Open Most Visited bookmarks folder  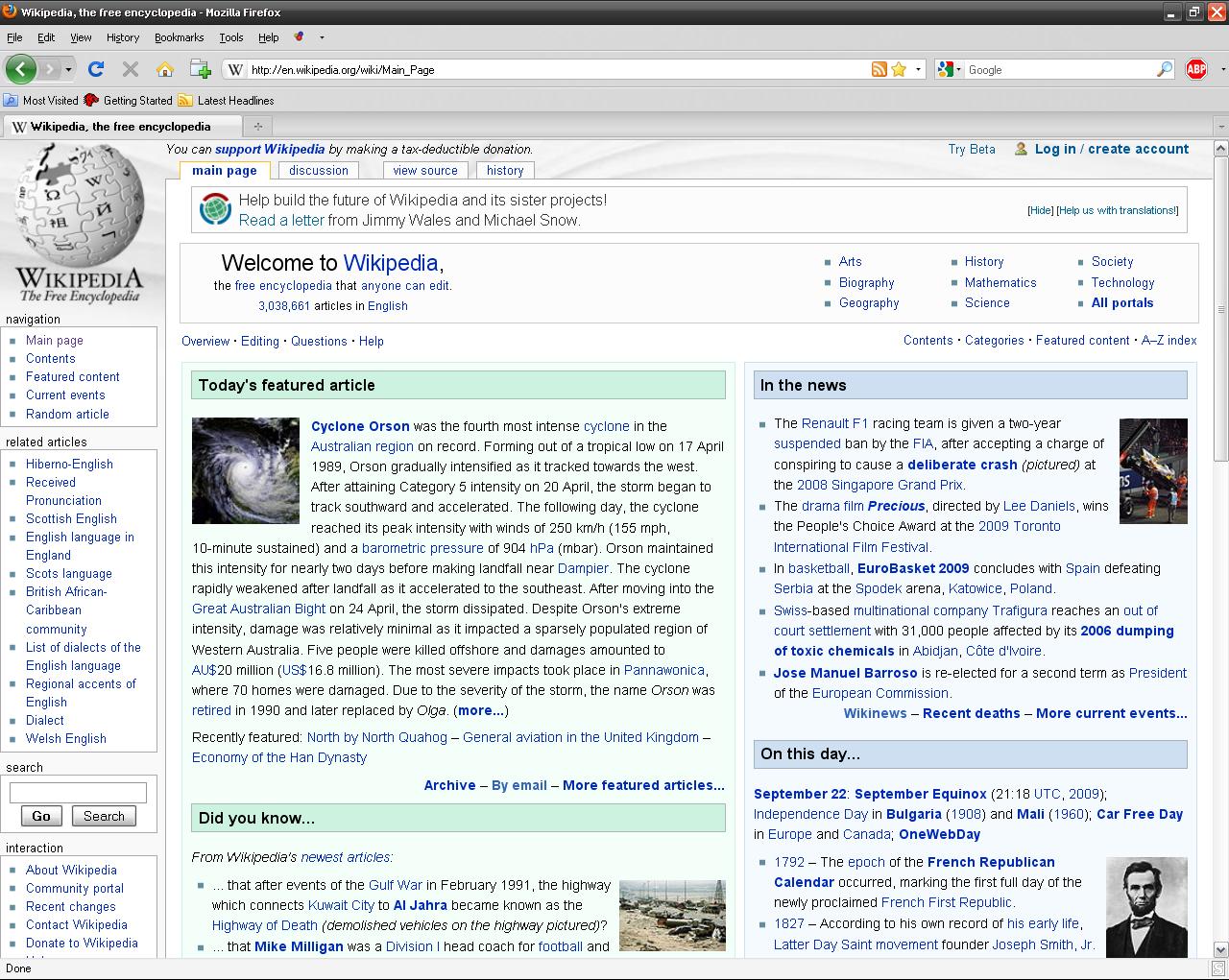pos(41,100)
